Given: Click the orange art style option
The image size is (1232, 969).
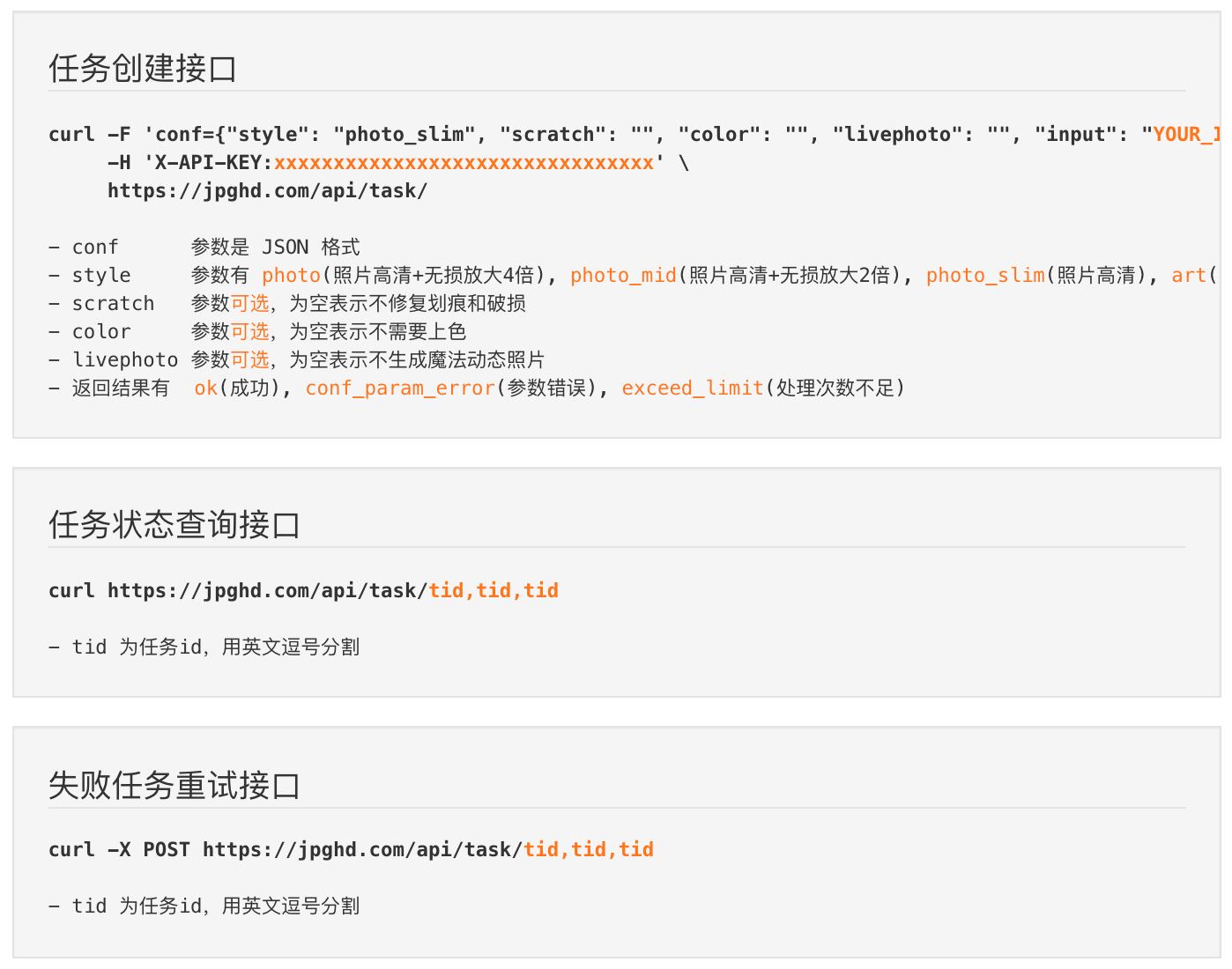Looking at the screenshot, I should pyautogui.click(x=1189, y=276).
